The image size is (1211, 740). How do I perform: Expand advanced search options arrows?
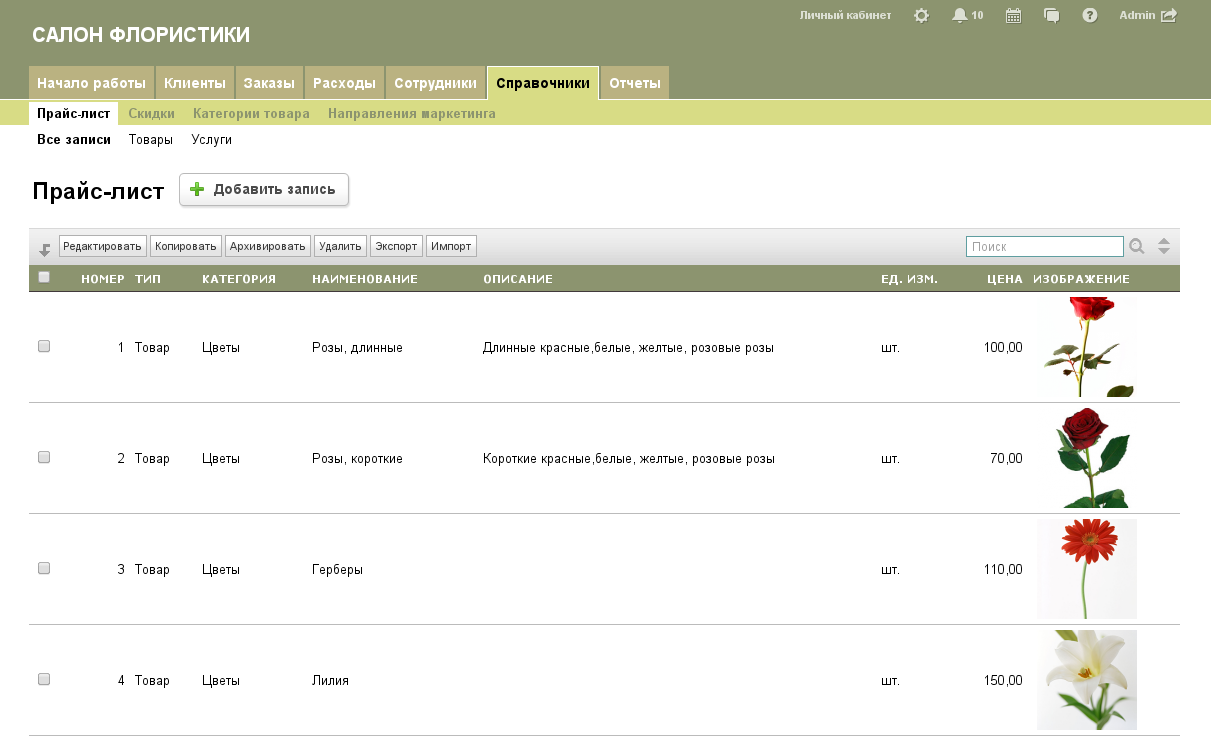point(1164,246)
